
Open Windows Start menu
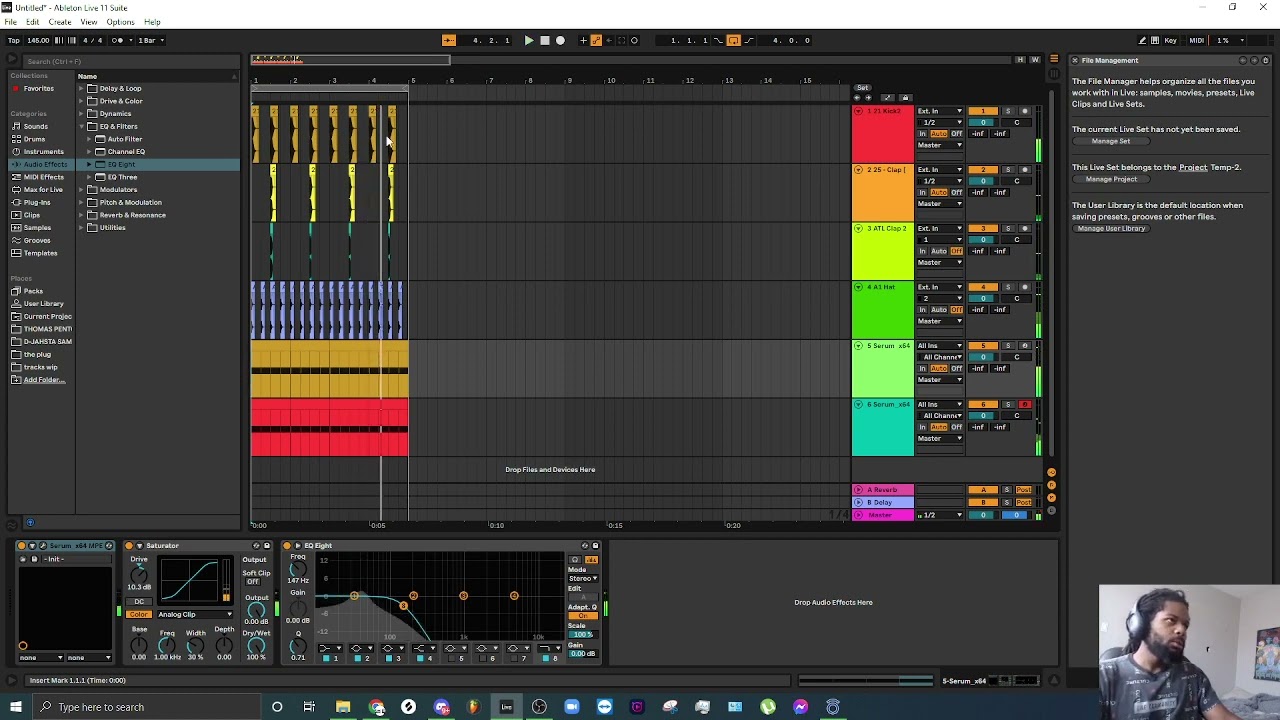tap(16, 707)
